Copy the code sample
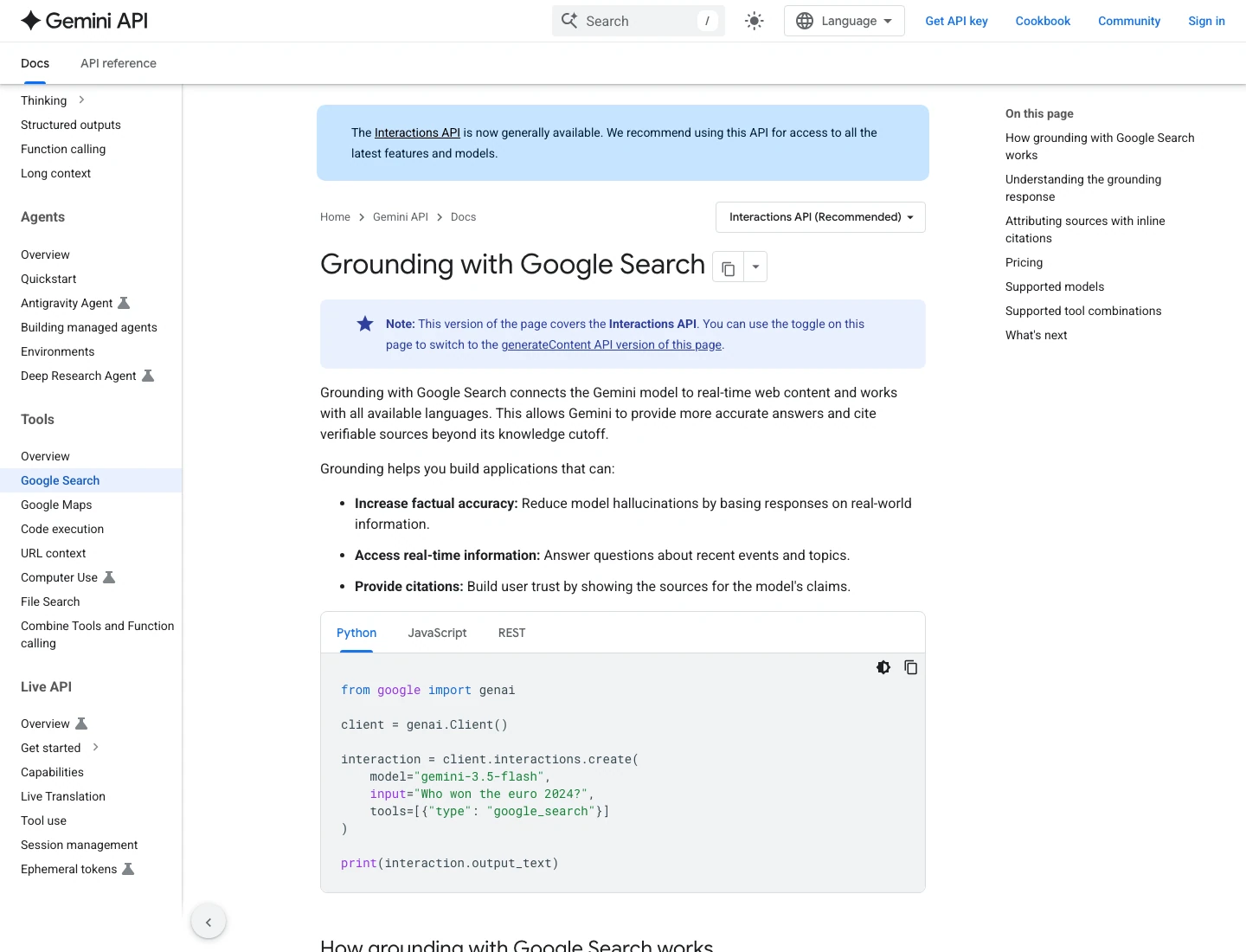The image size is (1246, 952). coord(910,667)
